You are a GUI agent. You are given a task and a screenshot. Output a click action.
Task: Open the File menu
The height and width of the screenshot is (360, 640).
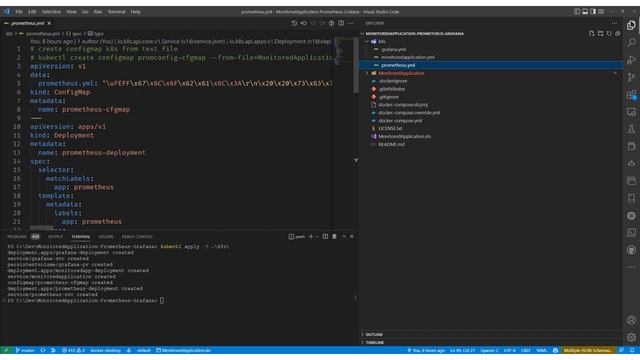pyautogui.click(x=19, y=12)
